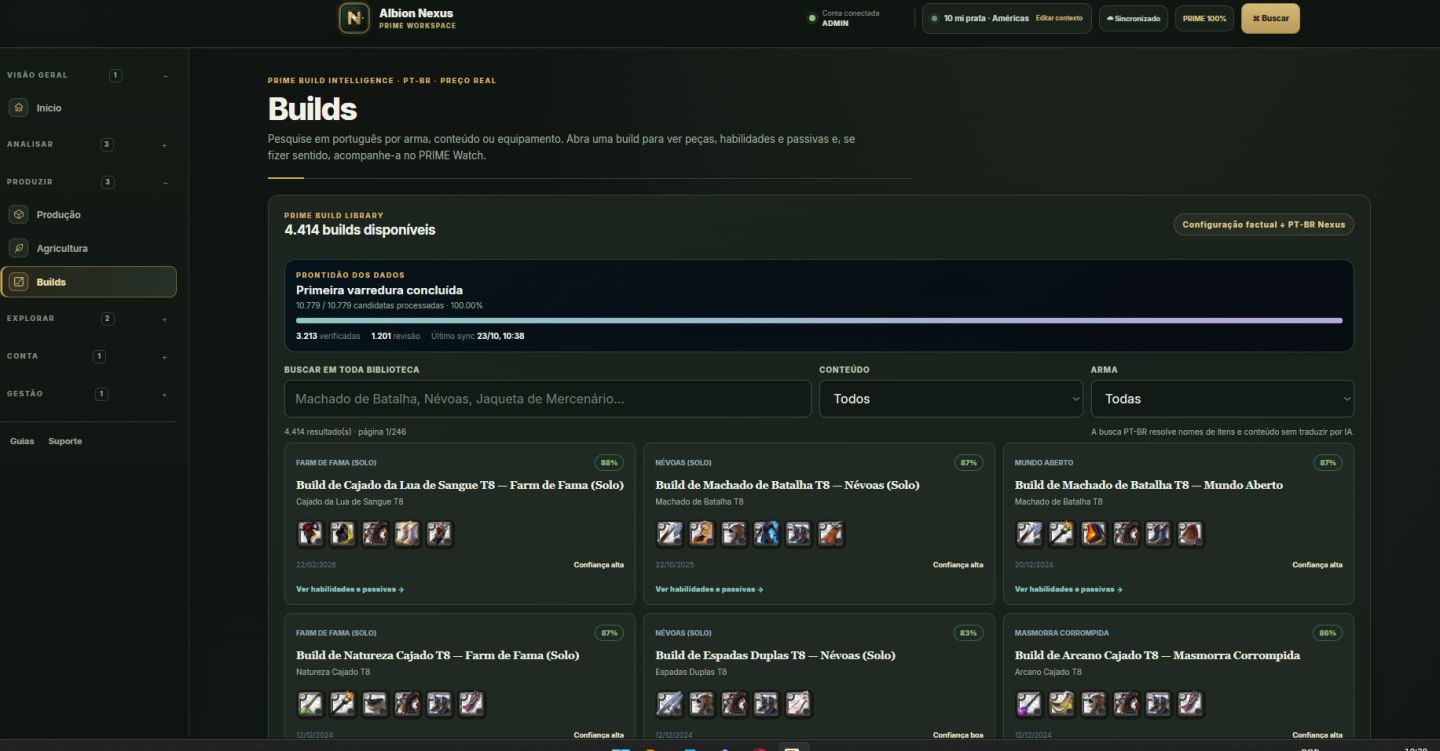Image resolution: width=1440 pixels, height=751 pixels.
Task: Open Agricultura from the sidebar
Action: click(88, 248)
